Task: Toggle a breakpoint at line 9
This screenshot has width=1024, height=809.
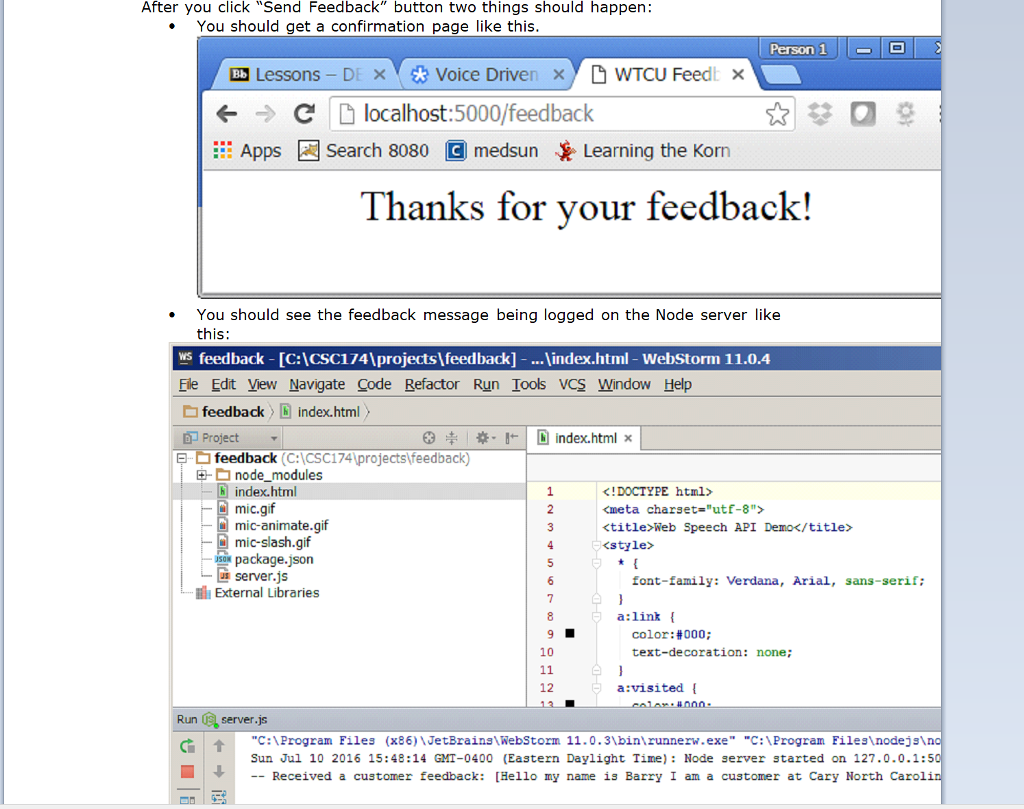Action: pyautogui.click(x=568, y=633)
